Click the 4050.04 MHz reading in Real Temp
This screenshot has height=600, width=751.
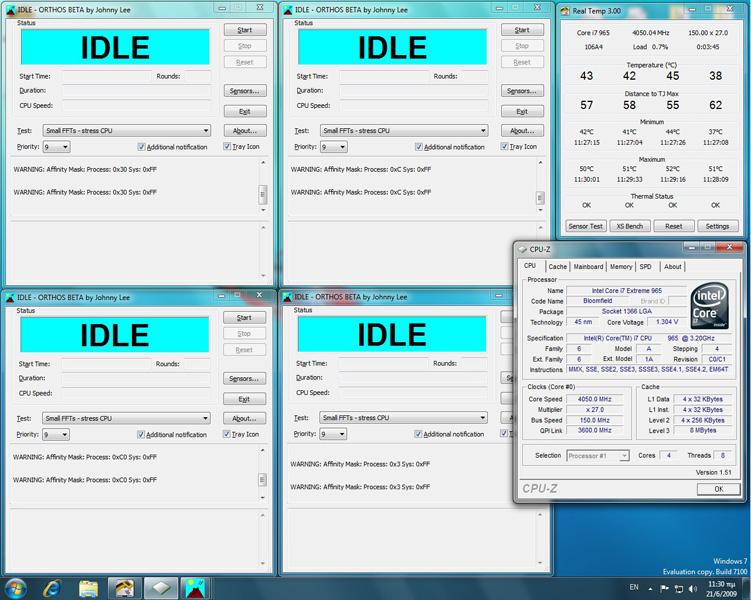click(x=650, y=33)
